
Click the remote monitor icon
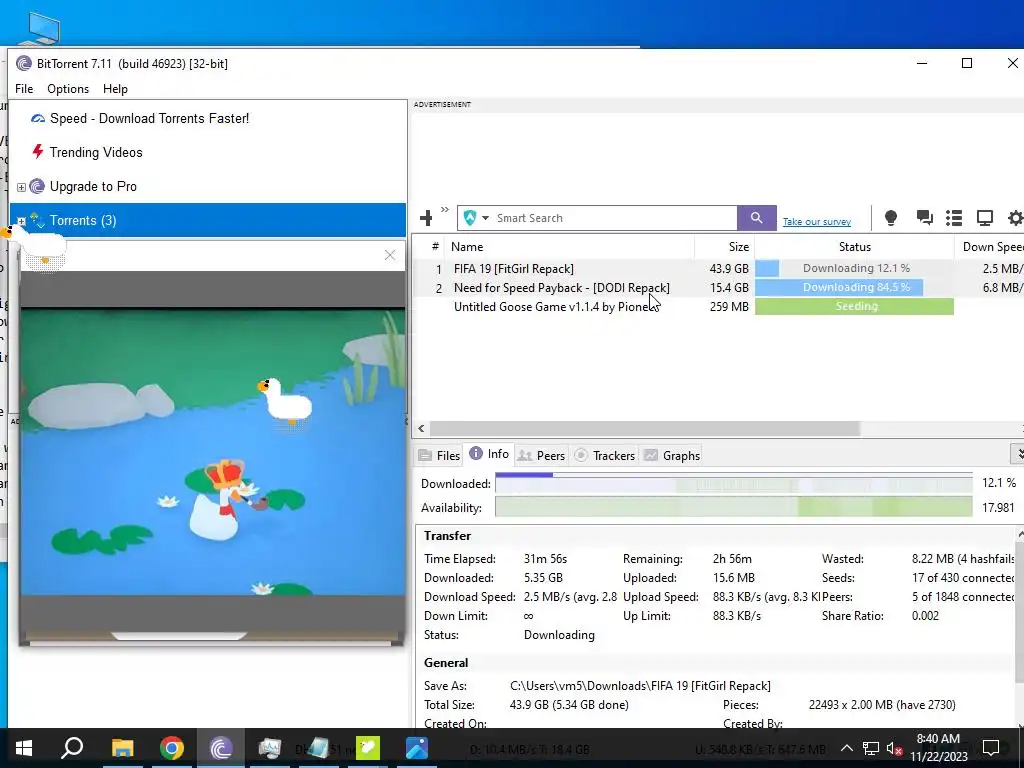coord(984,217)
